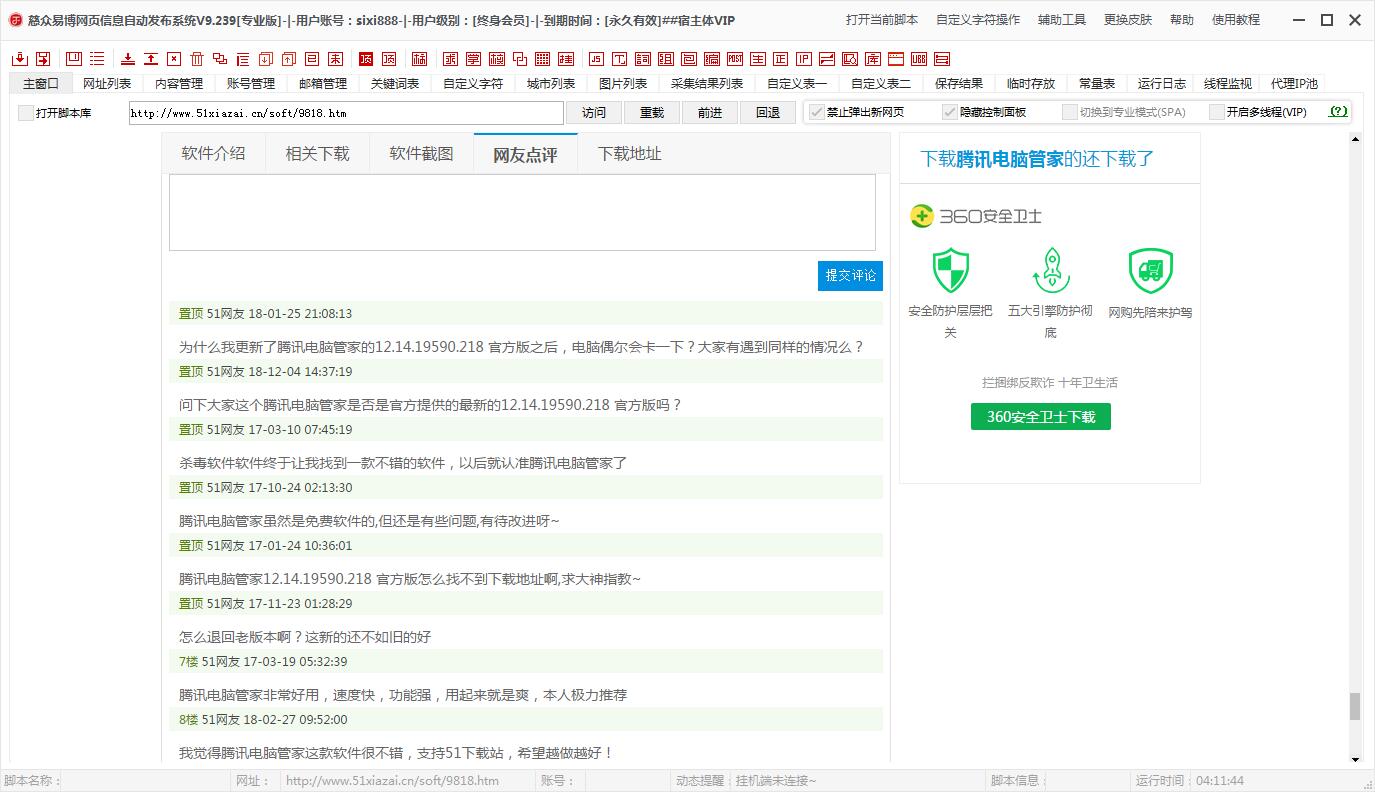Viewport: 1375px width, 792px height.
Task: Click the 360安全卫士下载 green button
Action: coord(1041,417)
